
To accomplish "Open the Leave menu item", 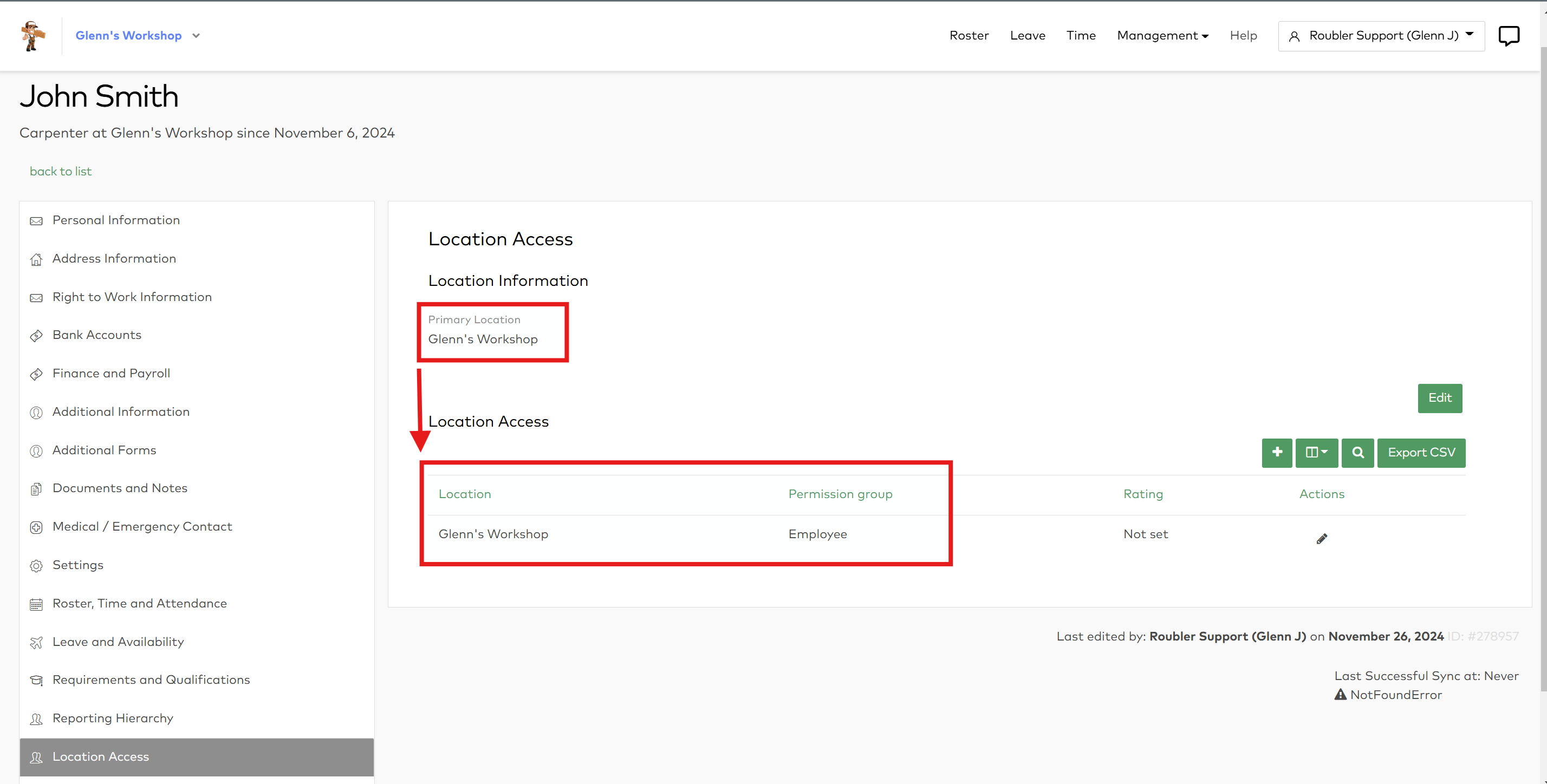I will pos(1027,36).
